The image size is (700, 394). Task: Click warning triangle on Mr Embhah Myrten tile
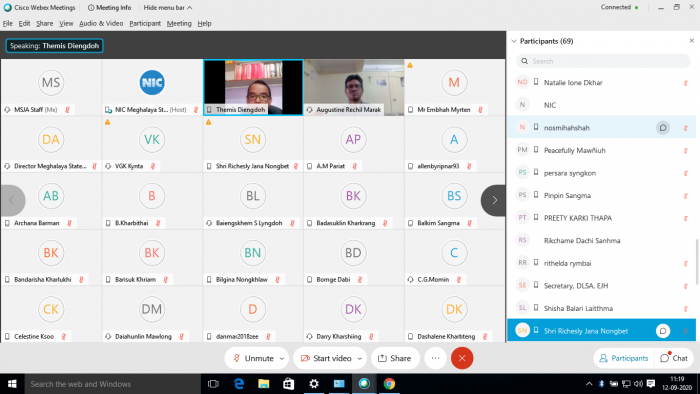410,65
